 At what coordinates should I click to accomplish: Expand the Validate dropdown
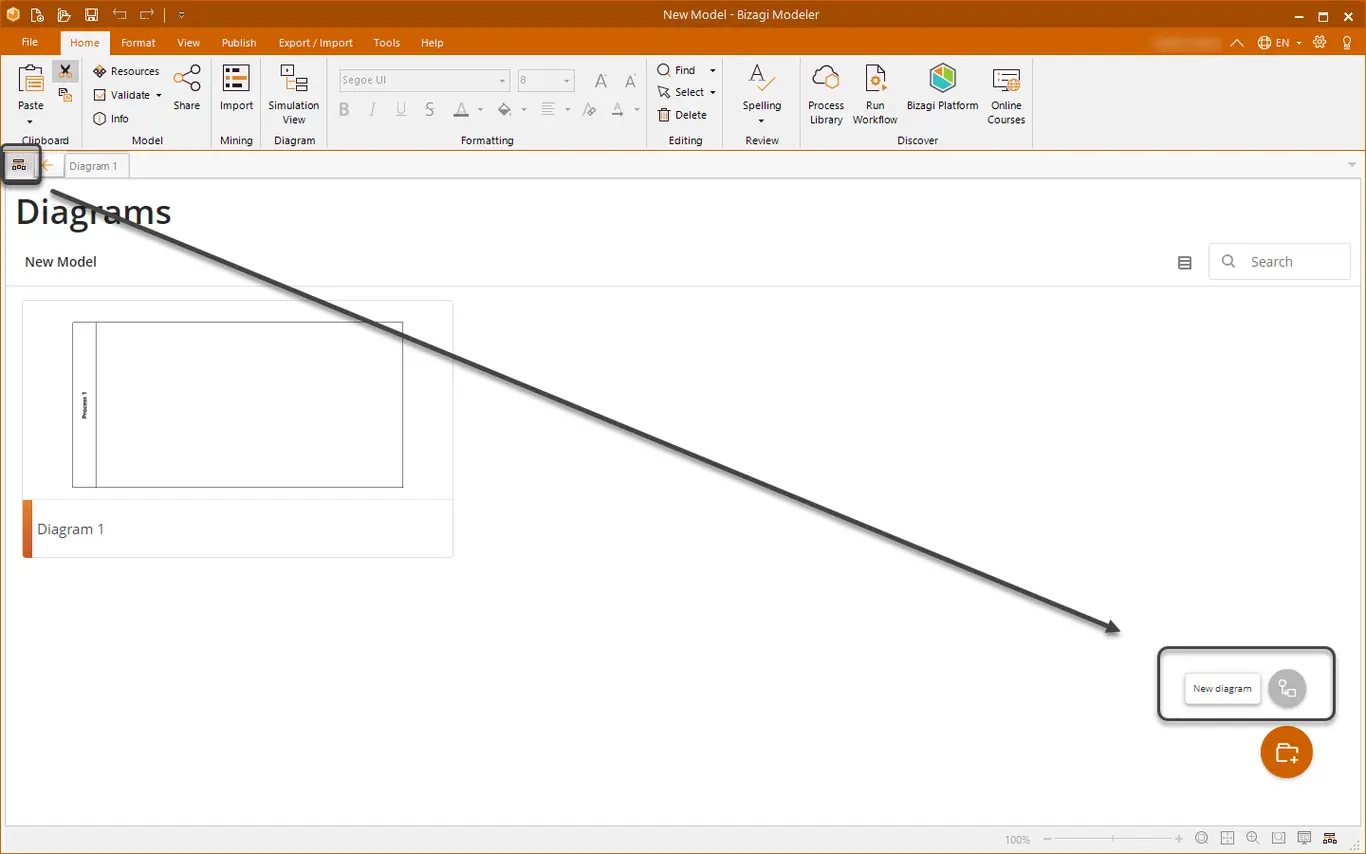click(x=159, y=95)
